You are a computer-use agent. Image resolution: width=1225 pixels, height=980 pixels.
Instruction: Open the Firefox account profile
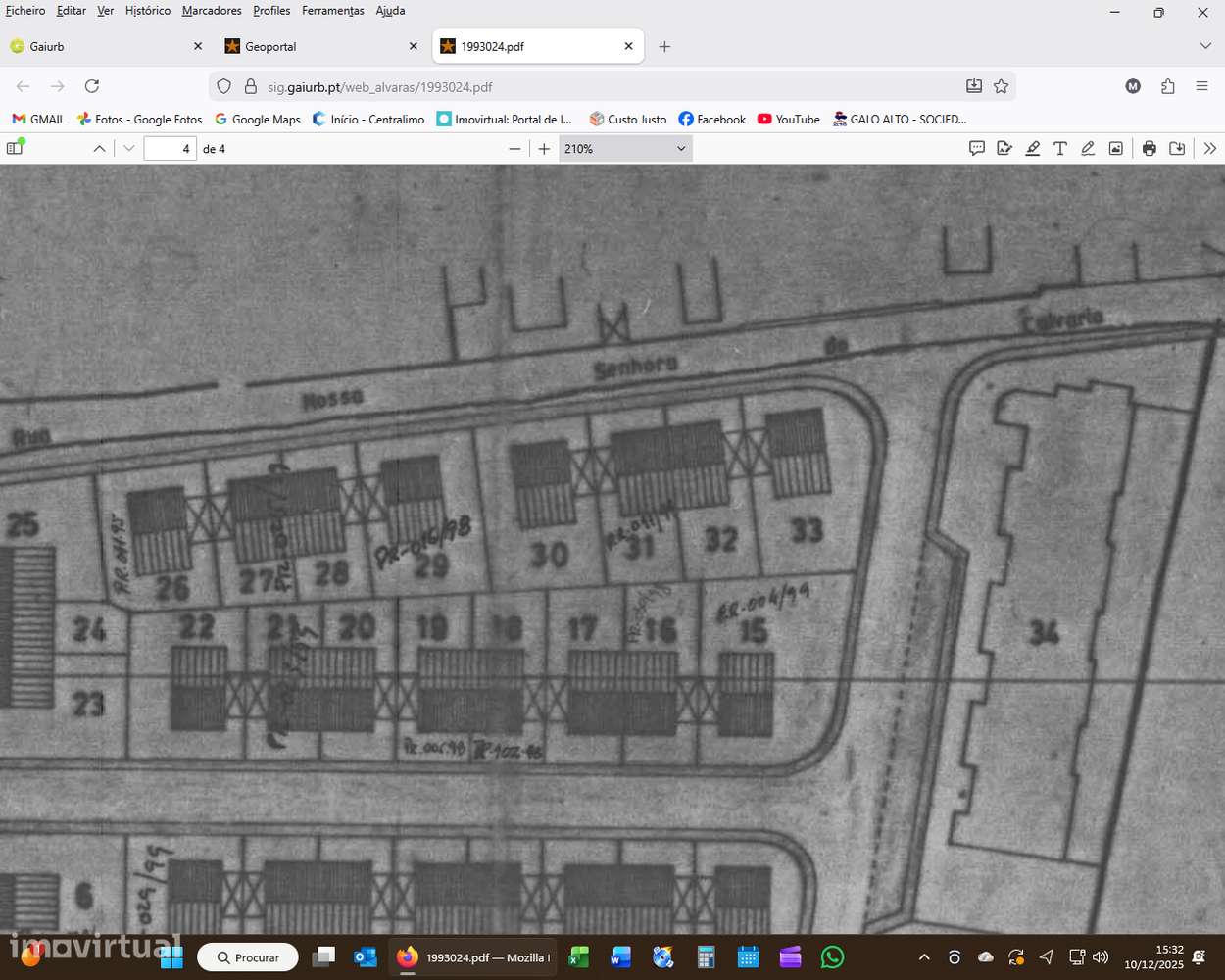click(x=1133, y=86)
